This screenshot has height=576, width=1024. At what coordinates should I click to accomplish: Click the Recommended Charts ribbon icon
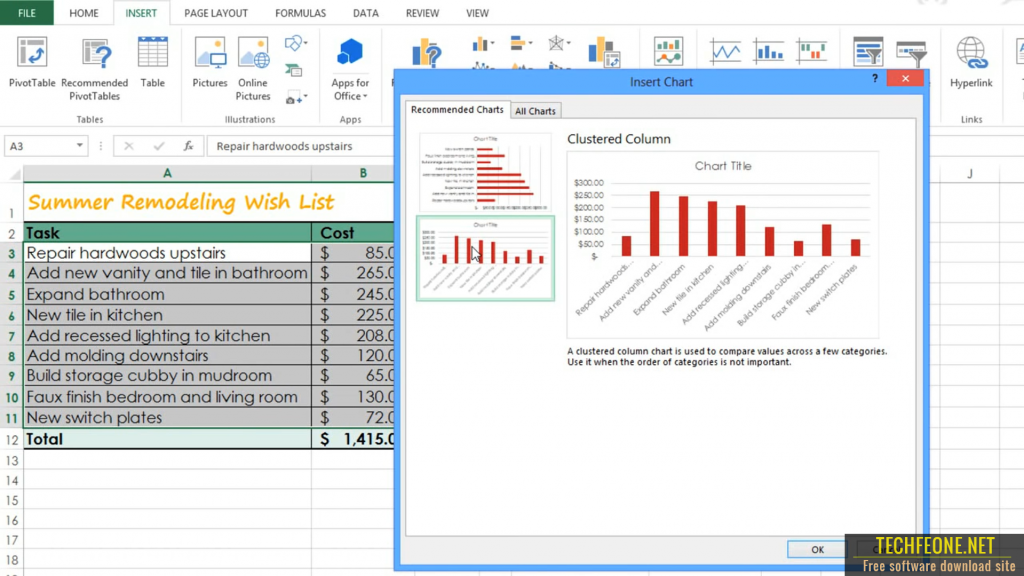tap(427, 53)
